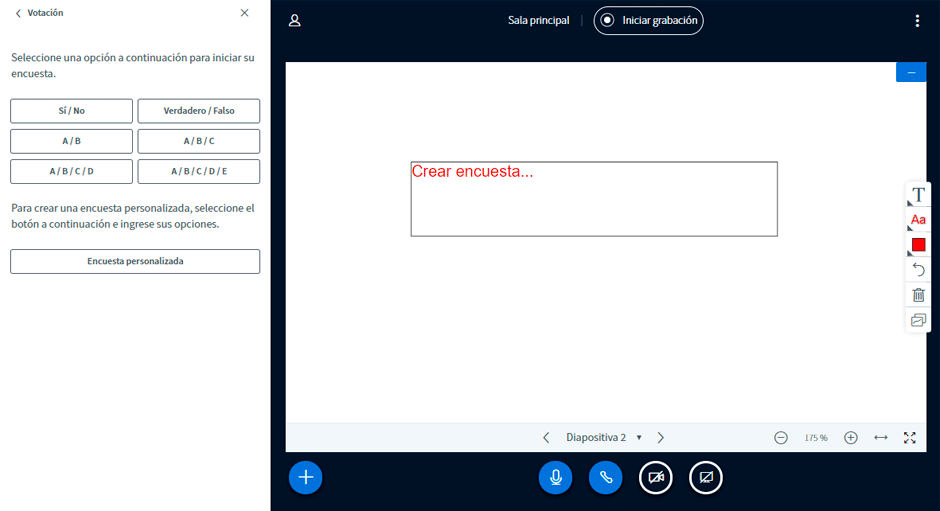Viewport: 940px width, 511px height.
Task: Go to the next slide
Action: click(661, 437)
